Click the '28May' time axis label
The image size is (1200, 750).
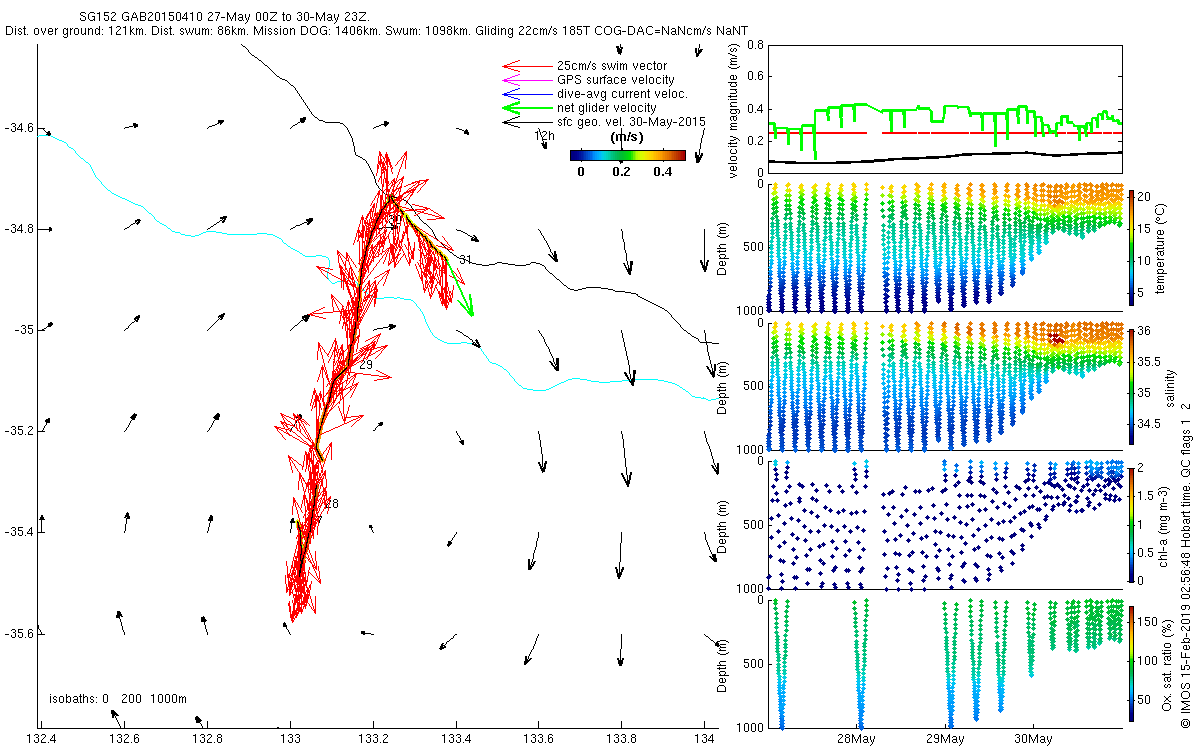[x=858, y=740]
